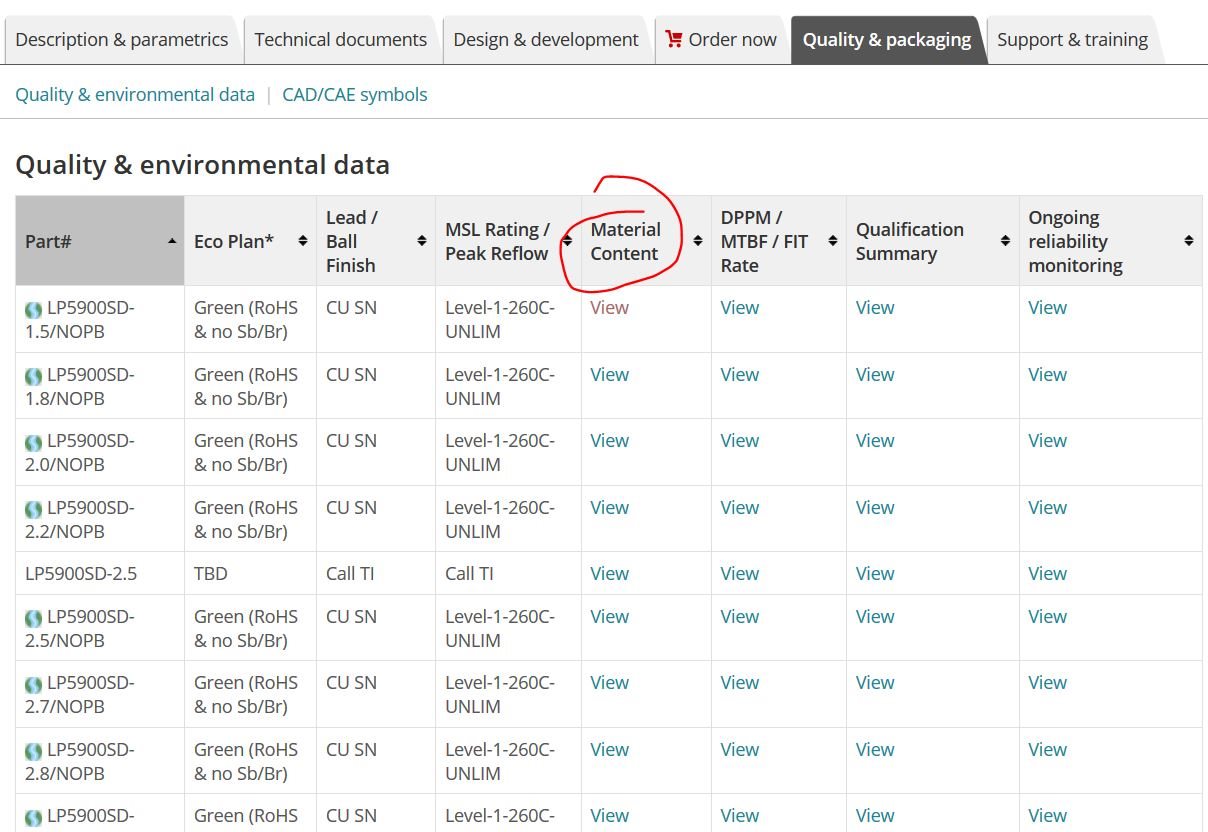This screenshot has height=832, width=1208.
Task: View Qualification Summary for LP5900SD-2.0/NOPB
Action: 875,441
